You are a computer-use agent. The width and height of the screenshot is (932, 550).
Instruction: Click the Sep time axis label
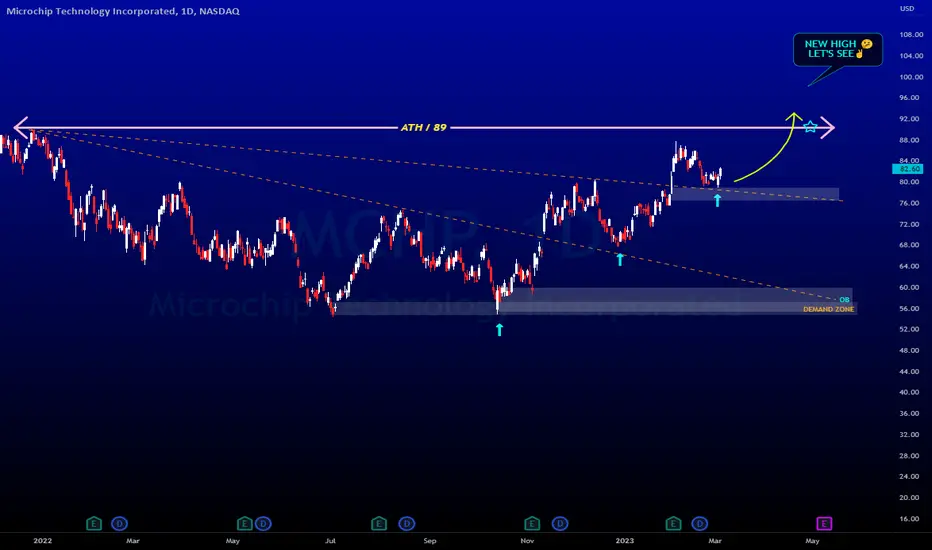430,541
